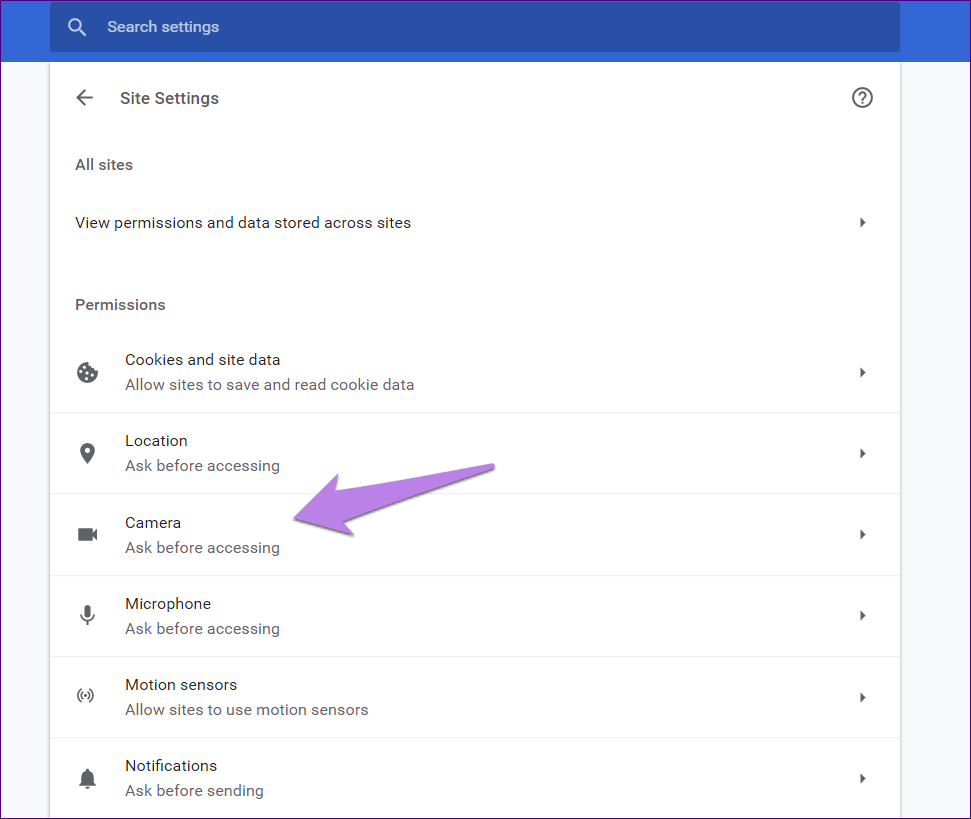
Task: Expand the all sites data arrow
Action: coord(862,223)
